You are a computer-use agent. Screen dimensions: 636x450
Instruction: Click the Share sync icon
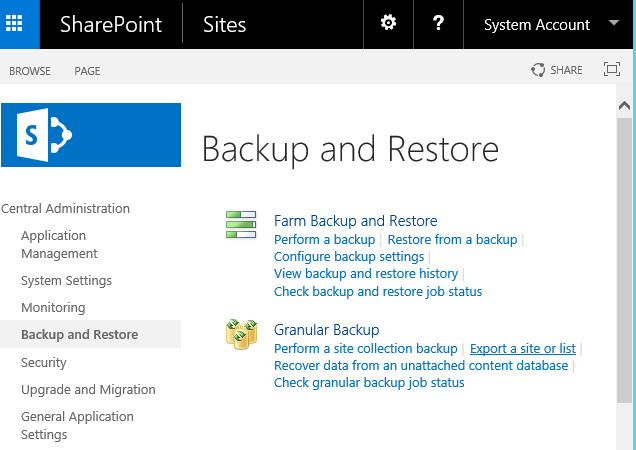coord(538,70)
